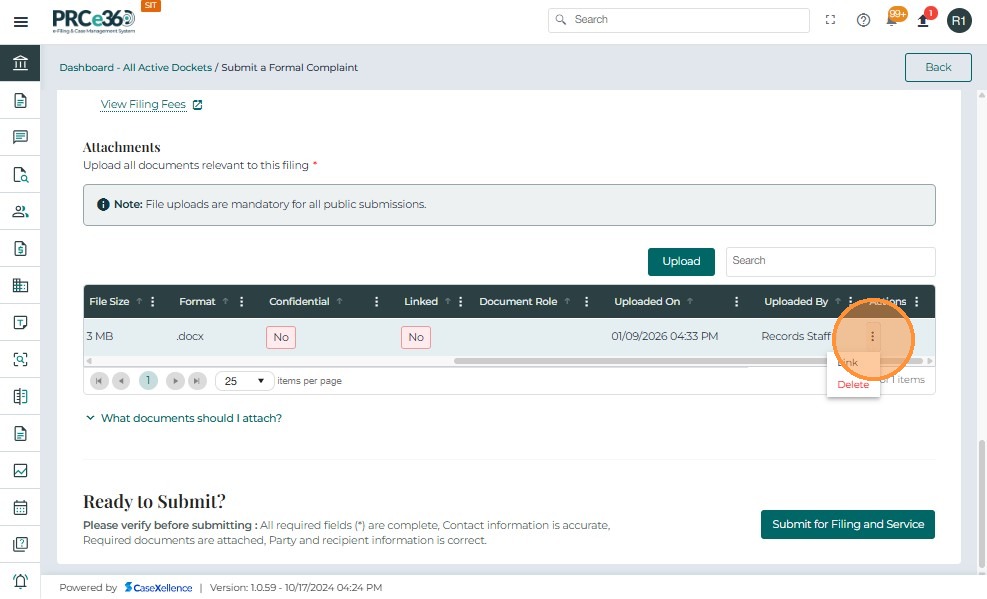
Task: Open Linked column options menu
Action: [x=460, y=302]
